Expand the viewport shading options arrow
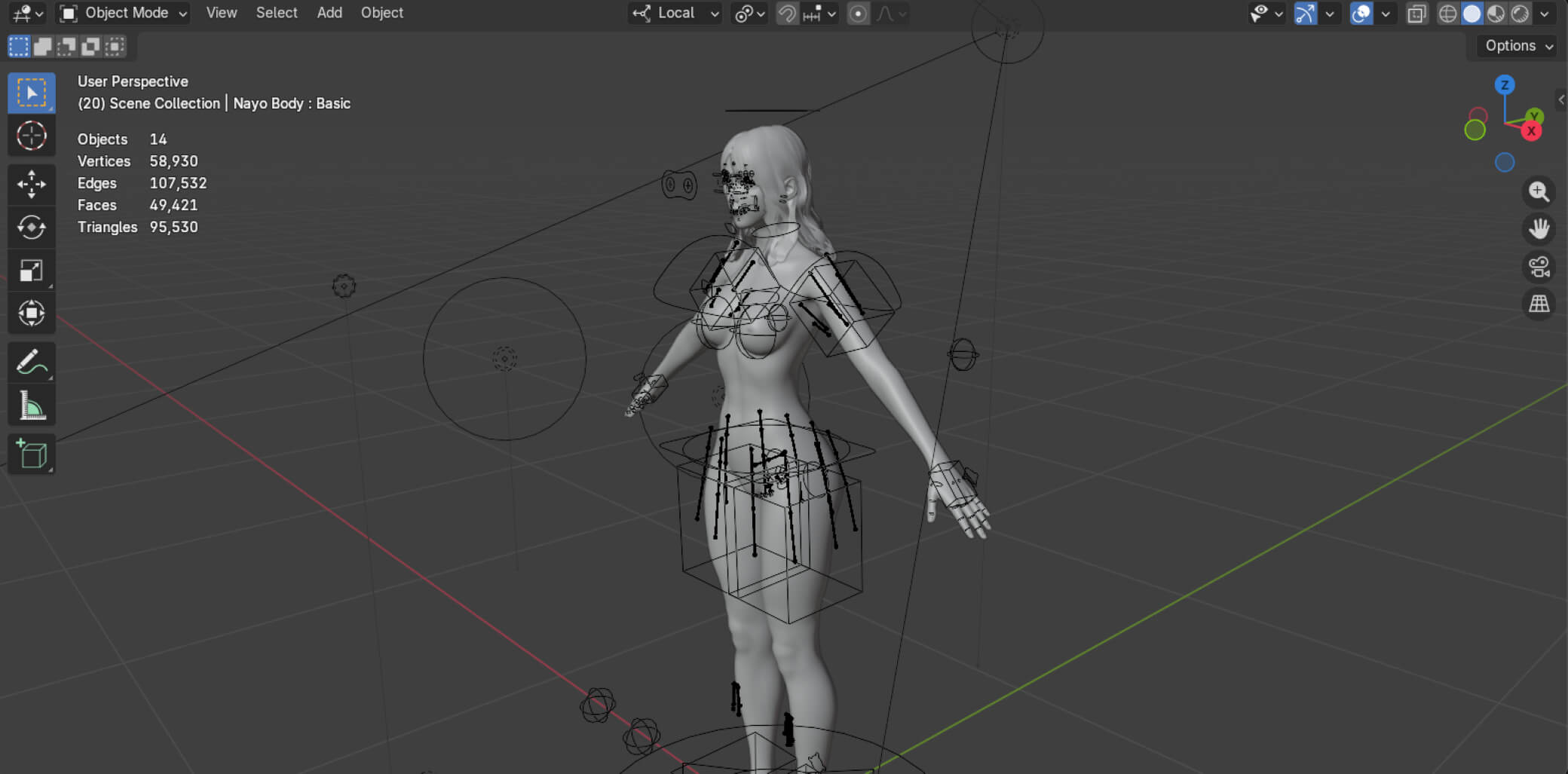The image size is (1568, 774). (1544, 14)
